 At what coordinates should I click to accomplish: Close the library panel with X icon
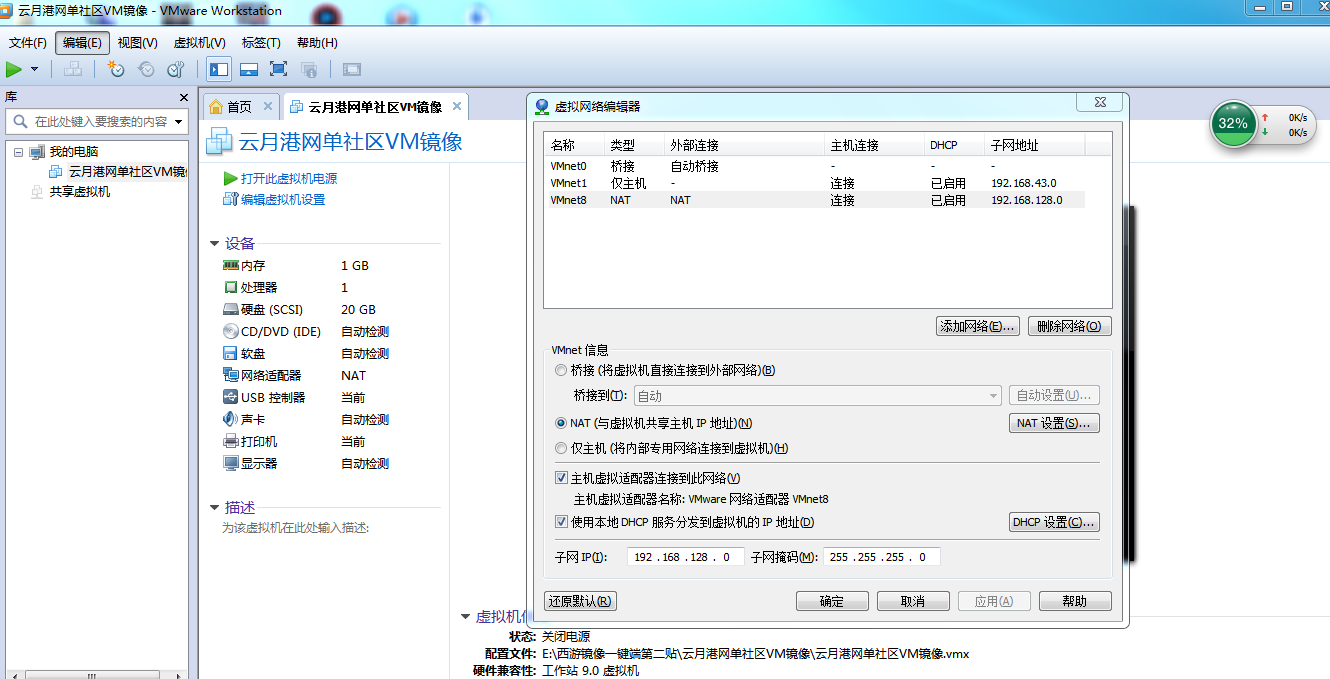(x=184, y=97)
